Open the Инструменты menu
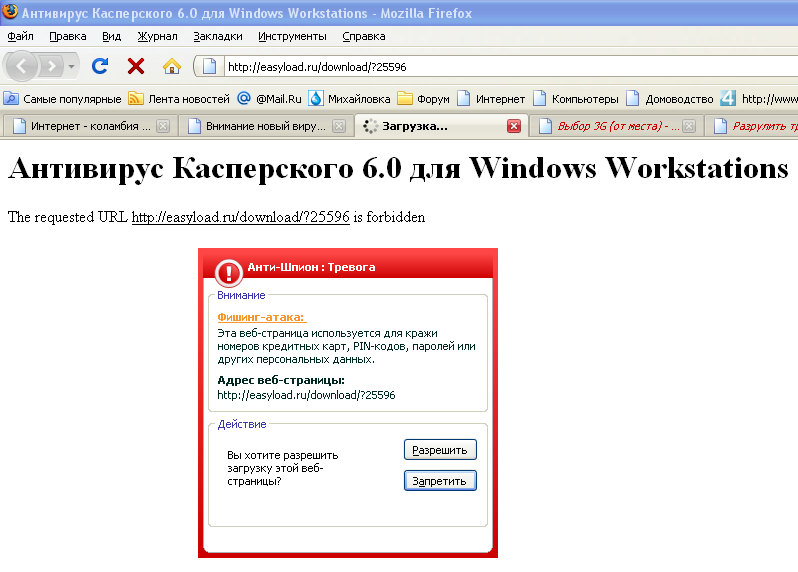 click(x=292, y=36)
